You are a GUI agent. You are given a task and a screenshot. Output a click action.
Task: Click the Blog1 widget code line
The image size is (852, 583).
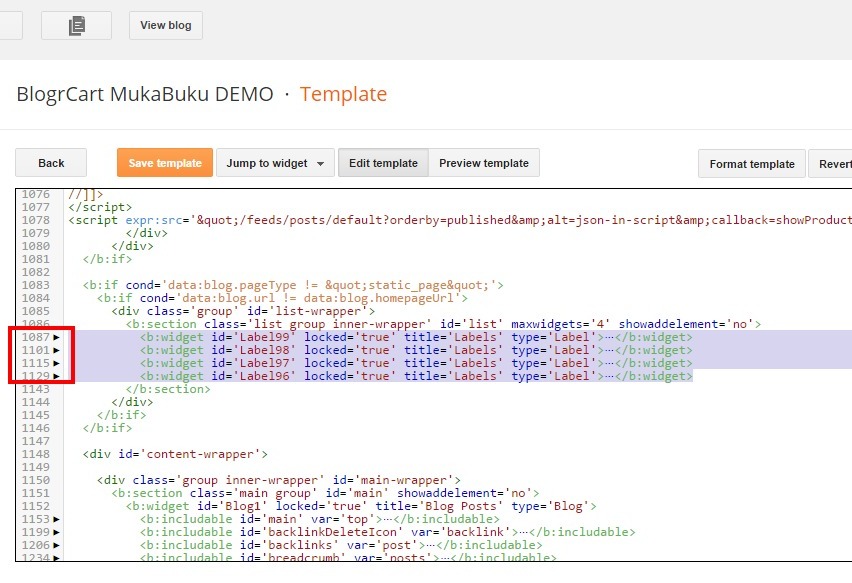pos(361,506)
